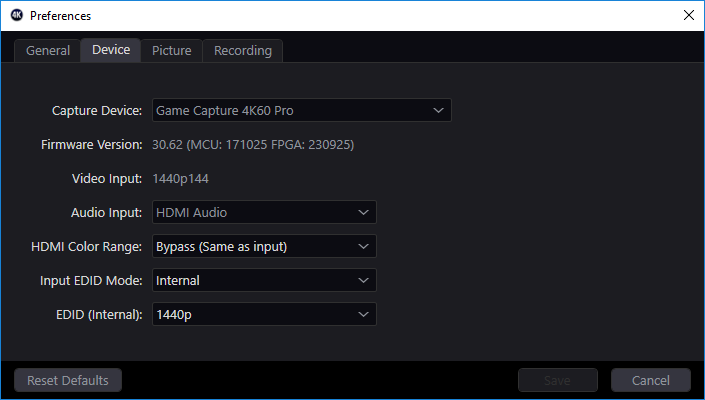This screenshot has width=705, height=400.
Task: Click the Preferences window title text
Action: [60, 16]
